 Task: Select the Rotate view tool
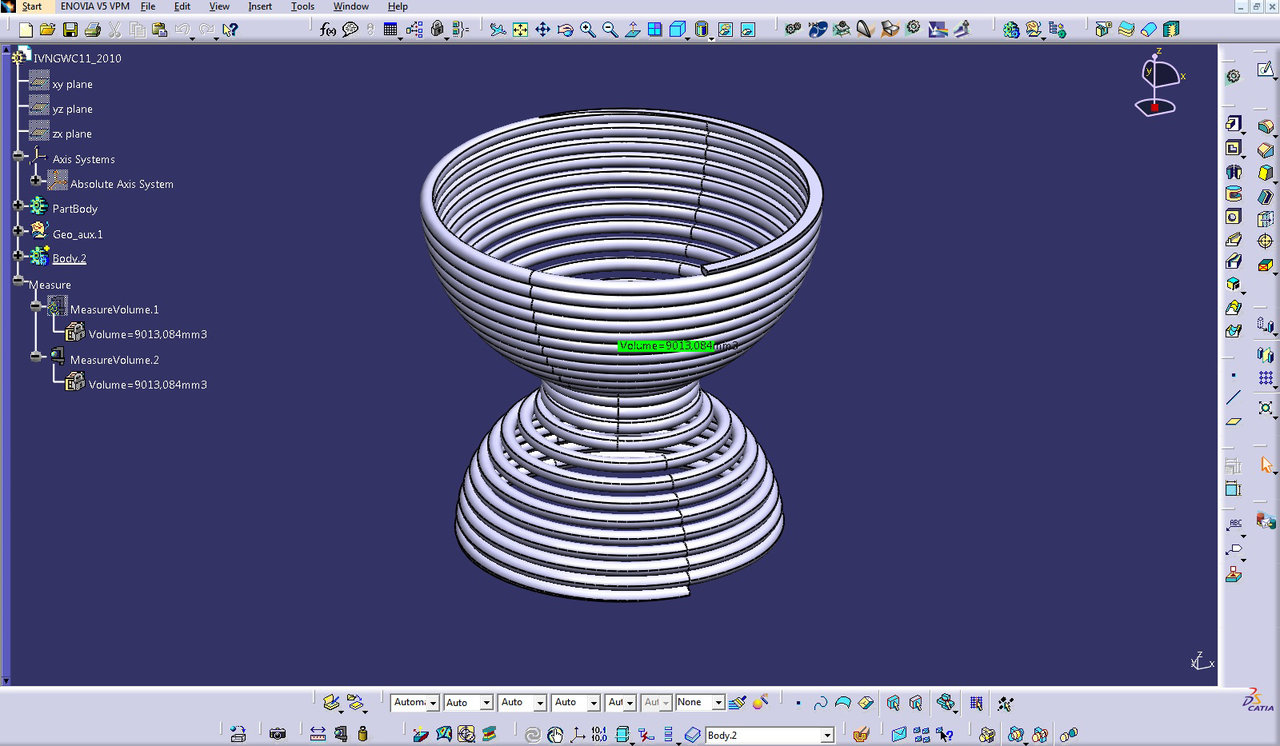[565, 30]
